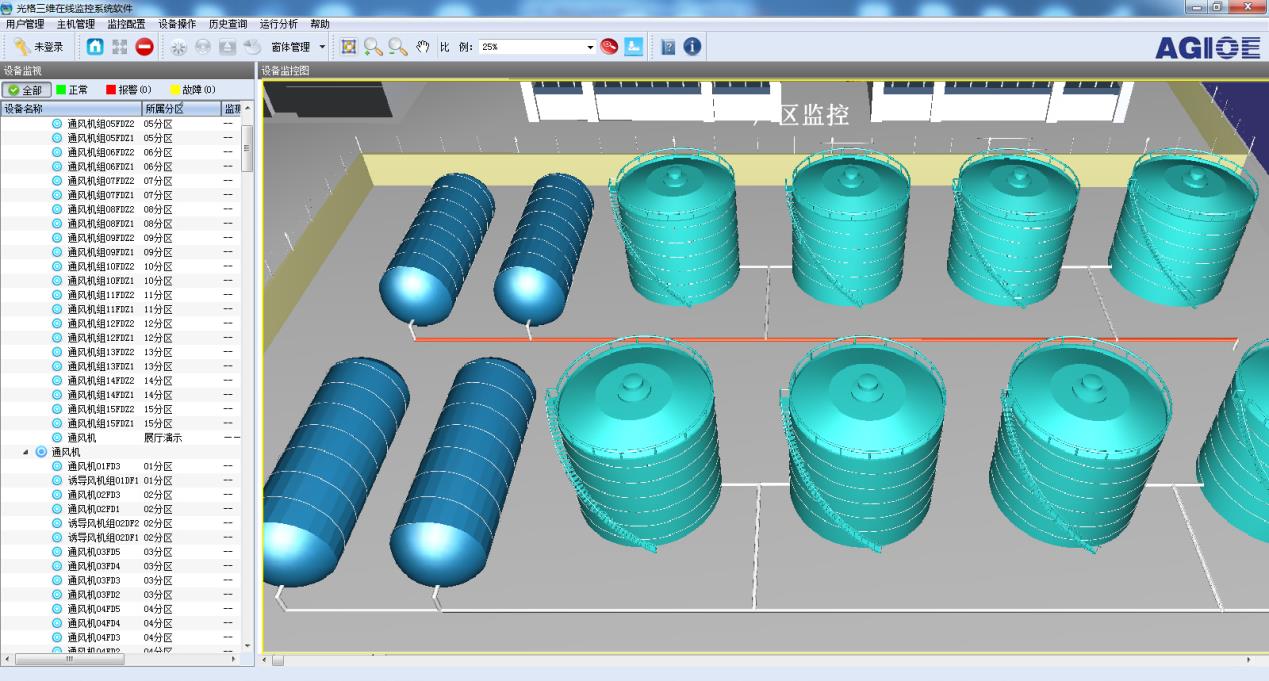Click the zoom out magnifier
The image size is (1269, 681).
(398, 47)
